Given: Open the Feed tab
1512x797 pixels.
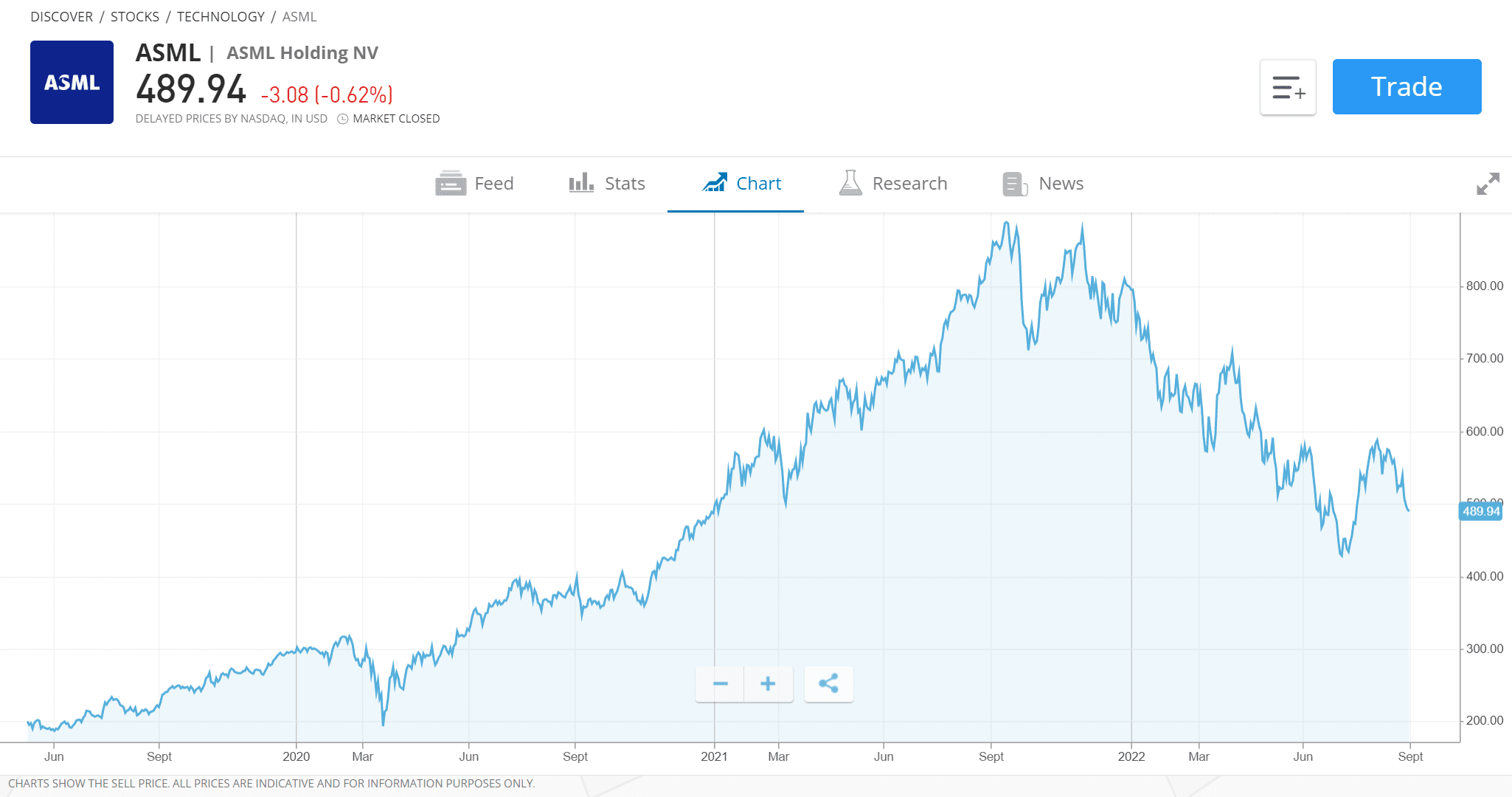Looking at the screenshot, I should point(494,183).
